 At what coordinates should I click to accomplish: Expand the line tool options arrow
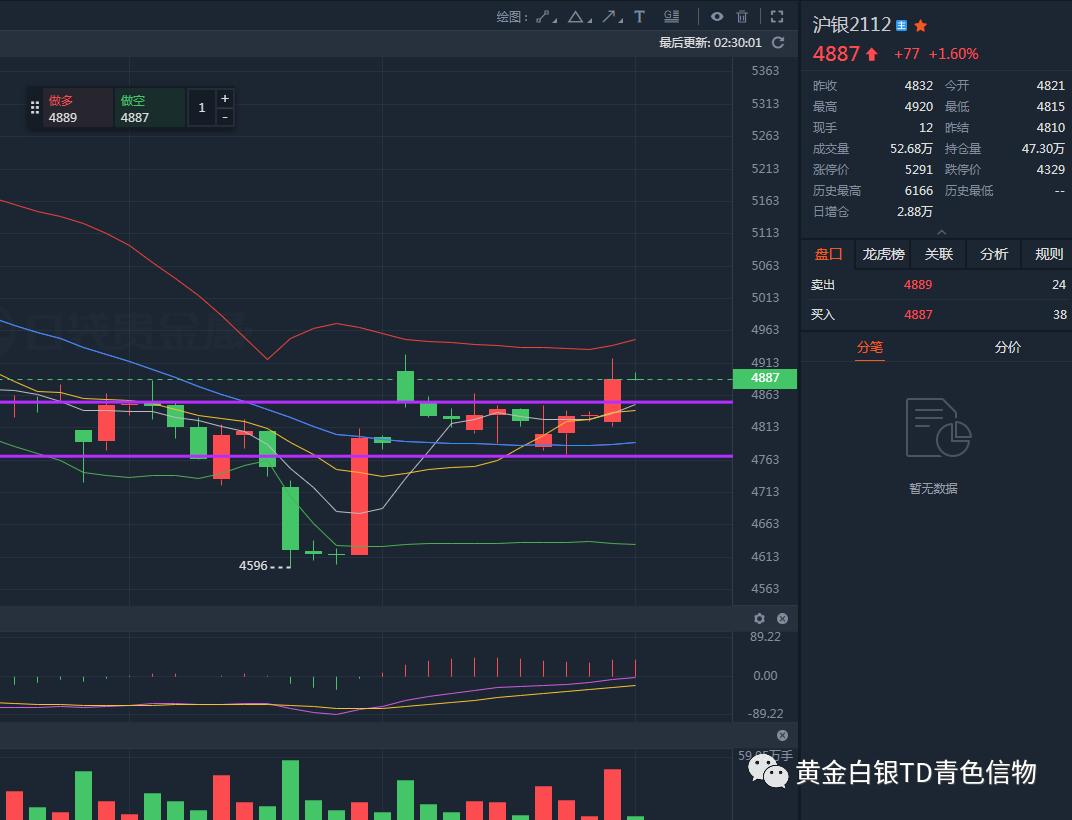coord(553,20)
